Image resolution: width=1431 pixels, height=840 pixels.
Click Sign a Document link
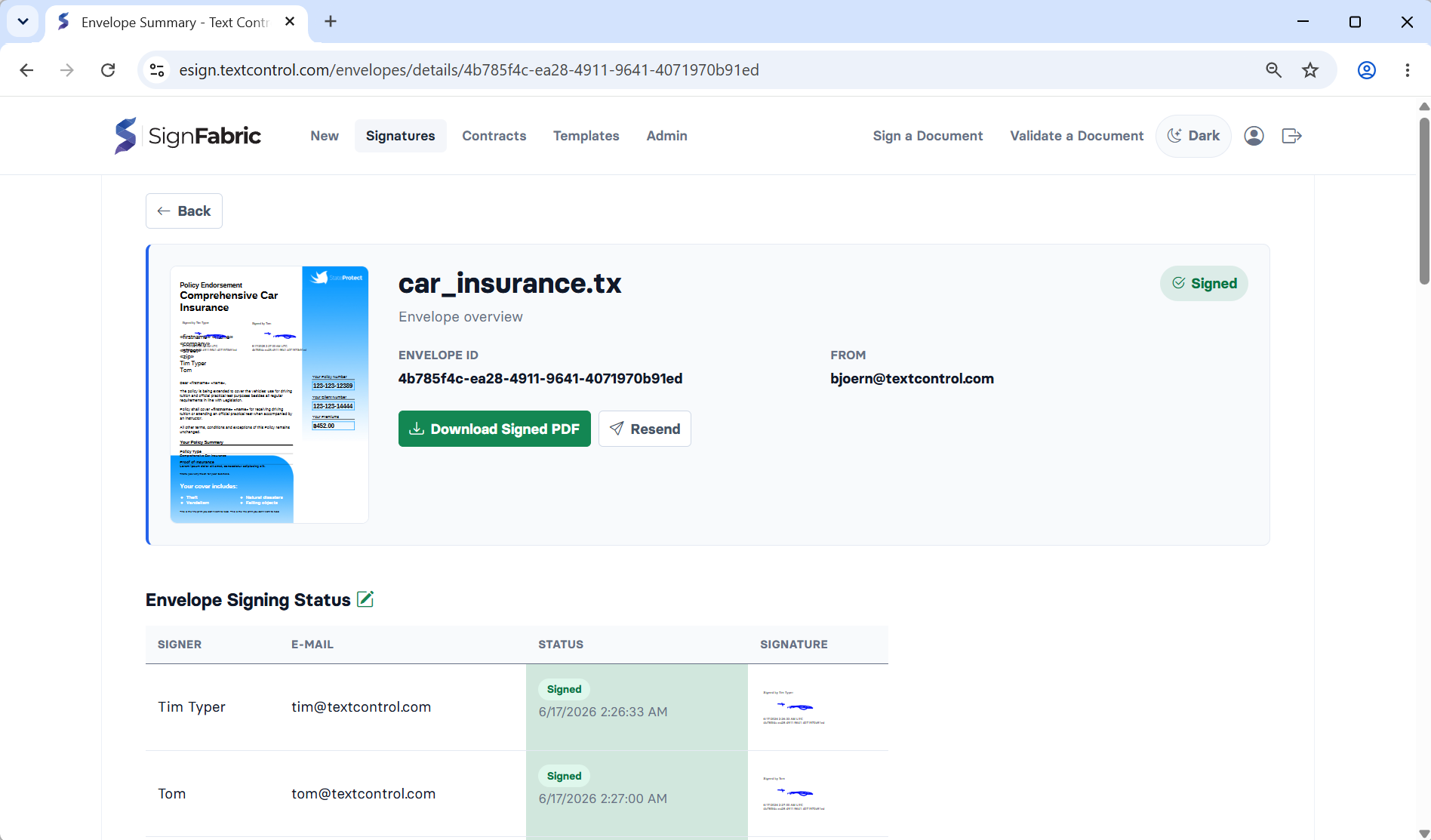pyautogui.click(x=928, y=136)
